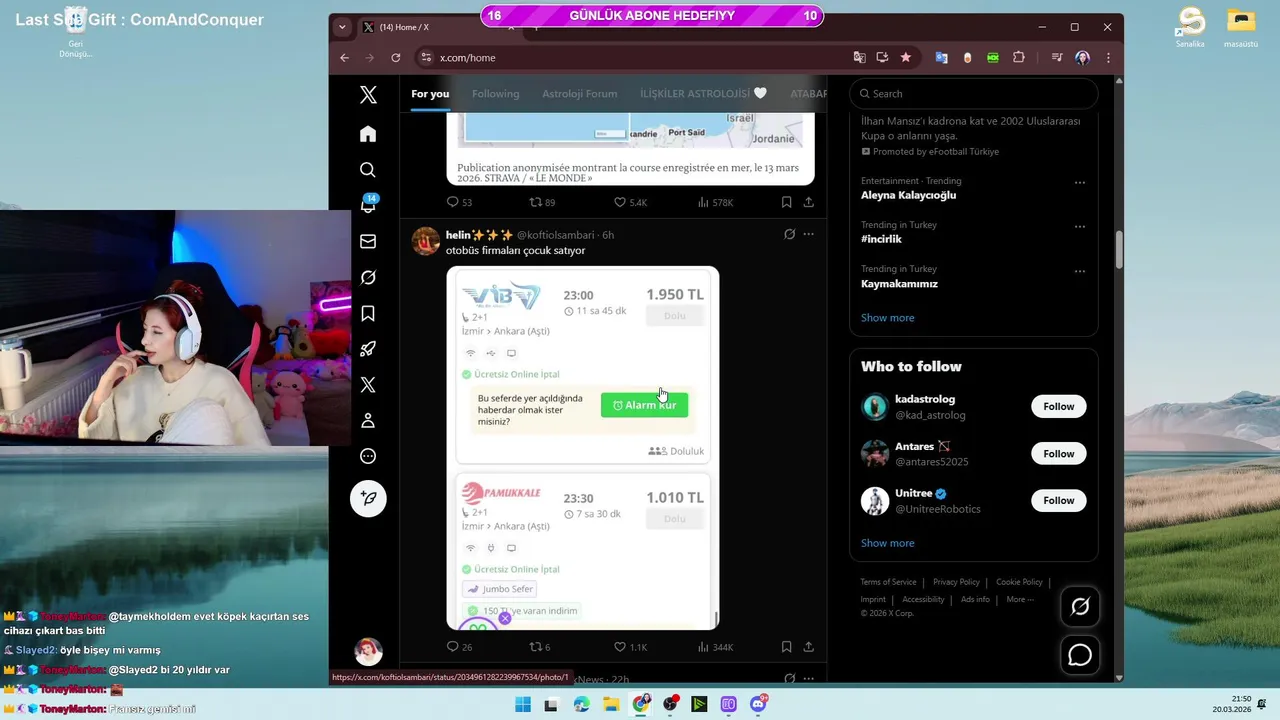
Task: Open more options on helin's post
Action: pyautogui.click(x=808, y=234)
